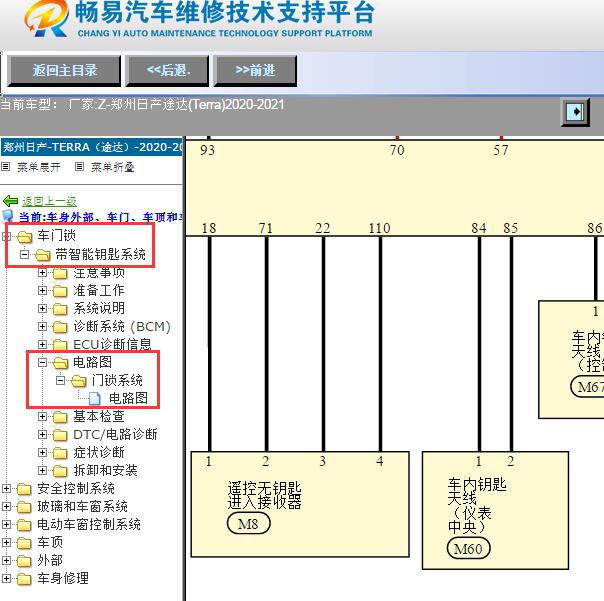
Task: Expand the 系统说明 folder
Action: coord(42,309)
